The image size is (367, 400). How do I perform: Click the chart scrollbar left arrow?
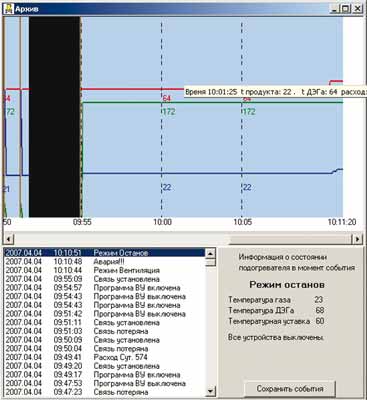point(8,239)
